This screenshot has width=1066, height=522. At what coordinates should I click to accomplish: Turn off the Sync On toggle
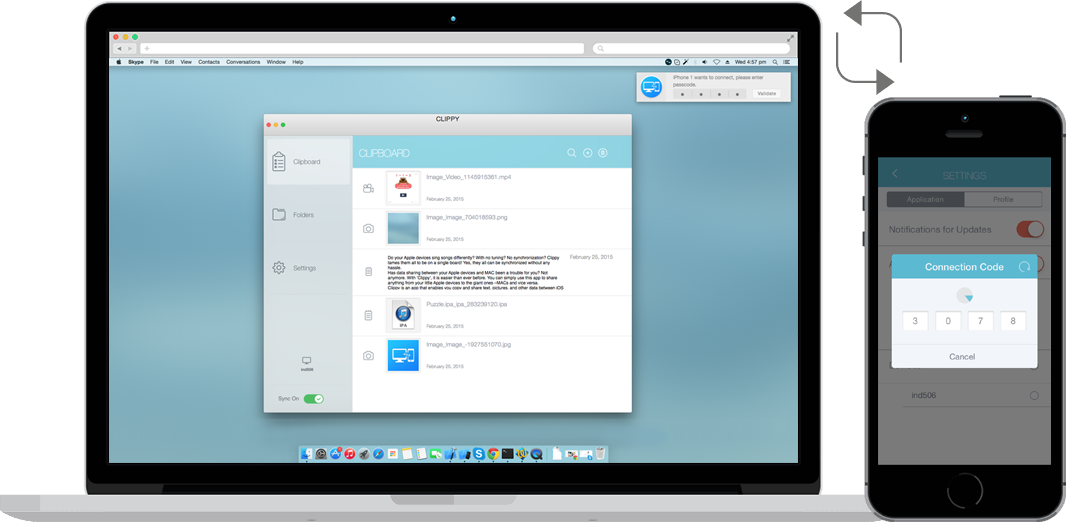(314, 398)
